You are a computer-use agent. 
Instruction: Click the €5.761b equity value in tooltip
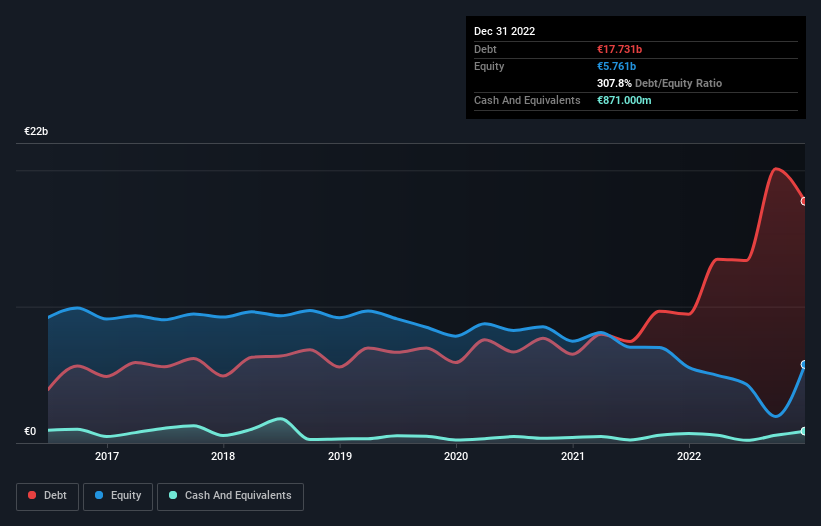[616, 66]
